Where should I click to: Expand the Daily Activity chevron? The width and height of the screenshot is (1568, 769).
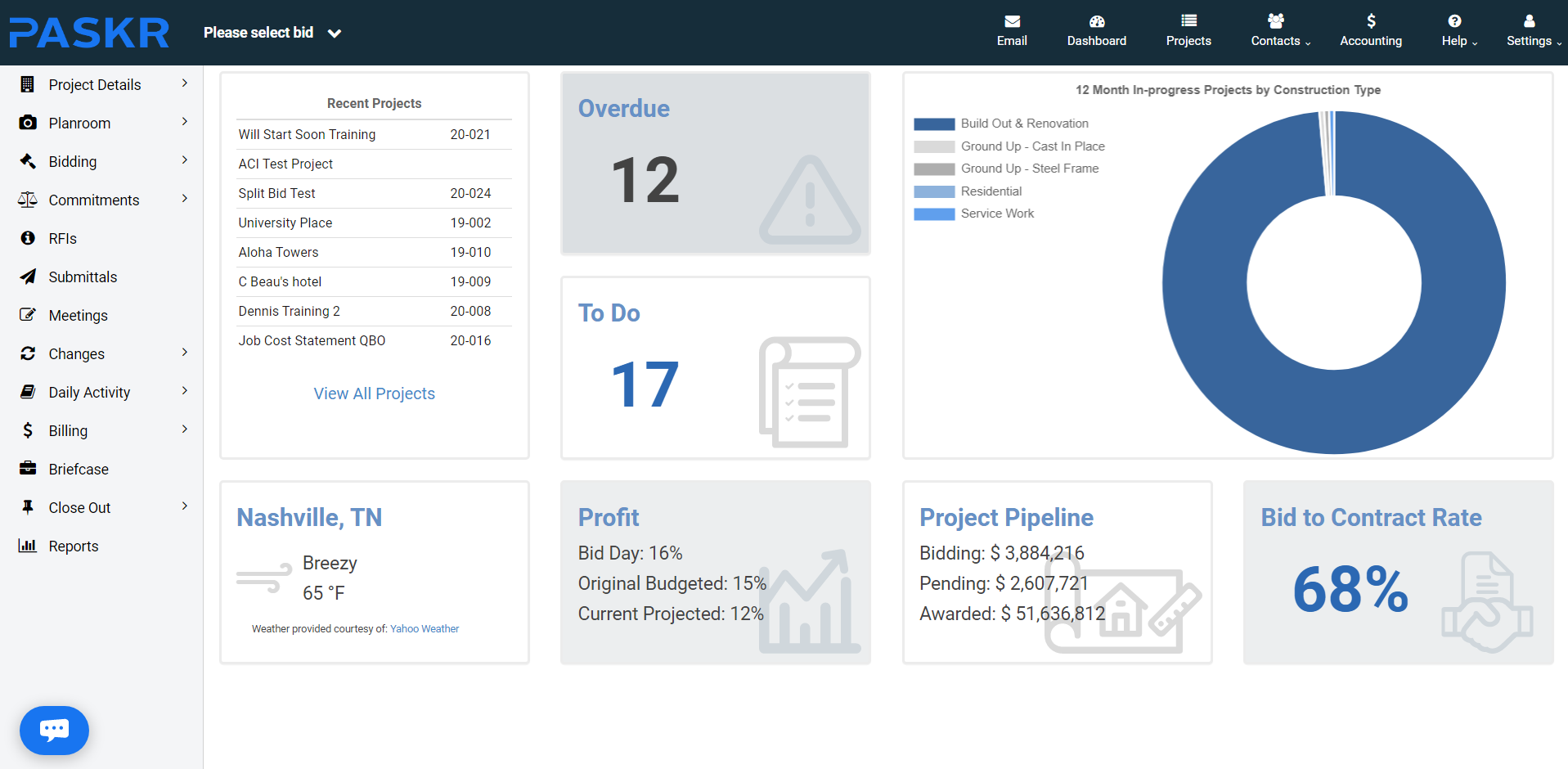[x=185, y=391]
